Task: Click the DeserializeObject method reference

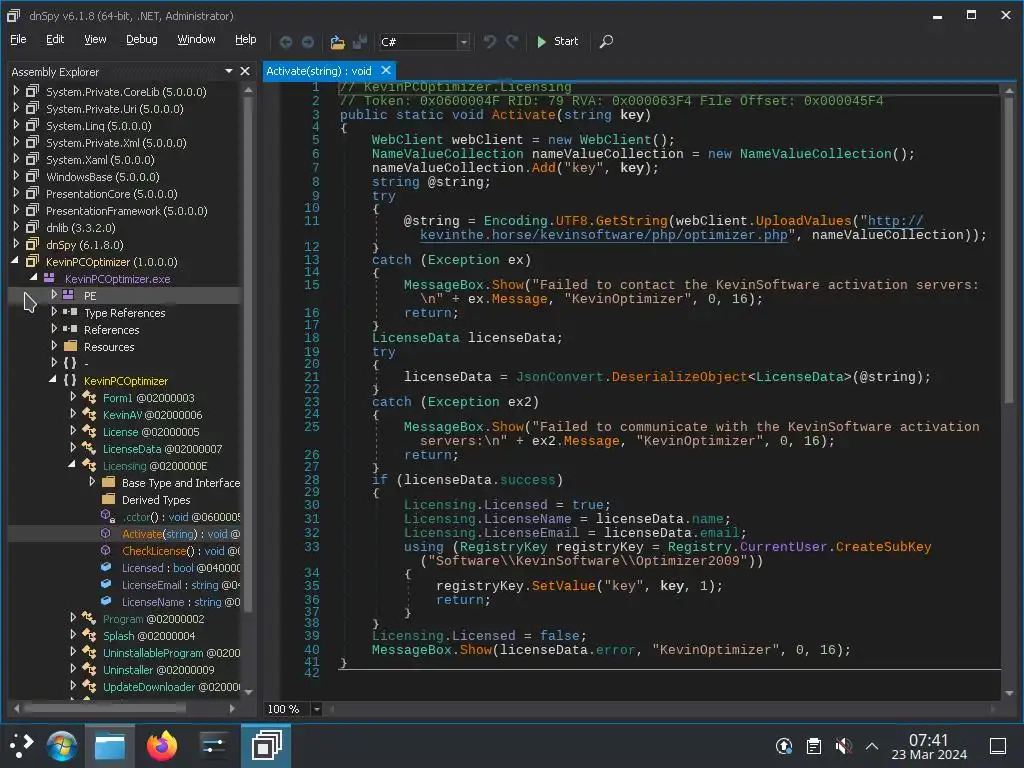Action: point(679,377)
